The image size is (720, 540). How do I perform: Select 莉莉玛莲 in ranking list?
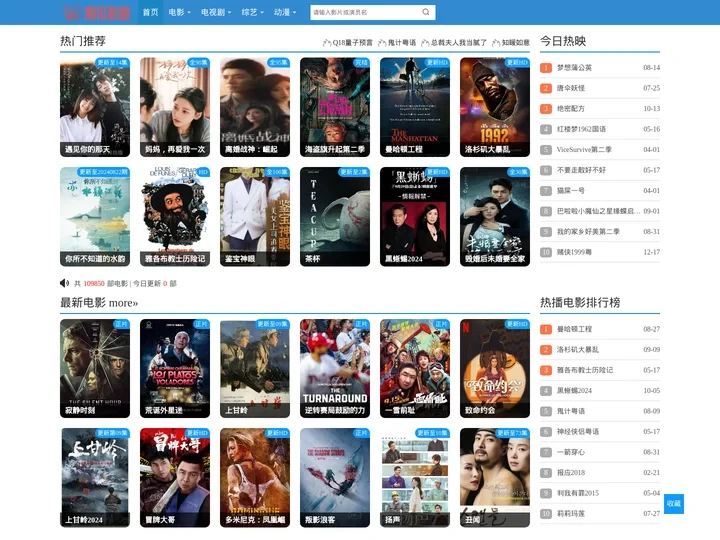coord(570,514)
